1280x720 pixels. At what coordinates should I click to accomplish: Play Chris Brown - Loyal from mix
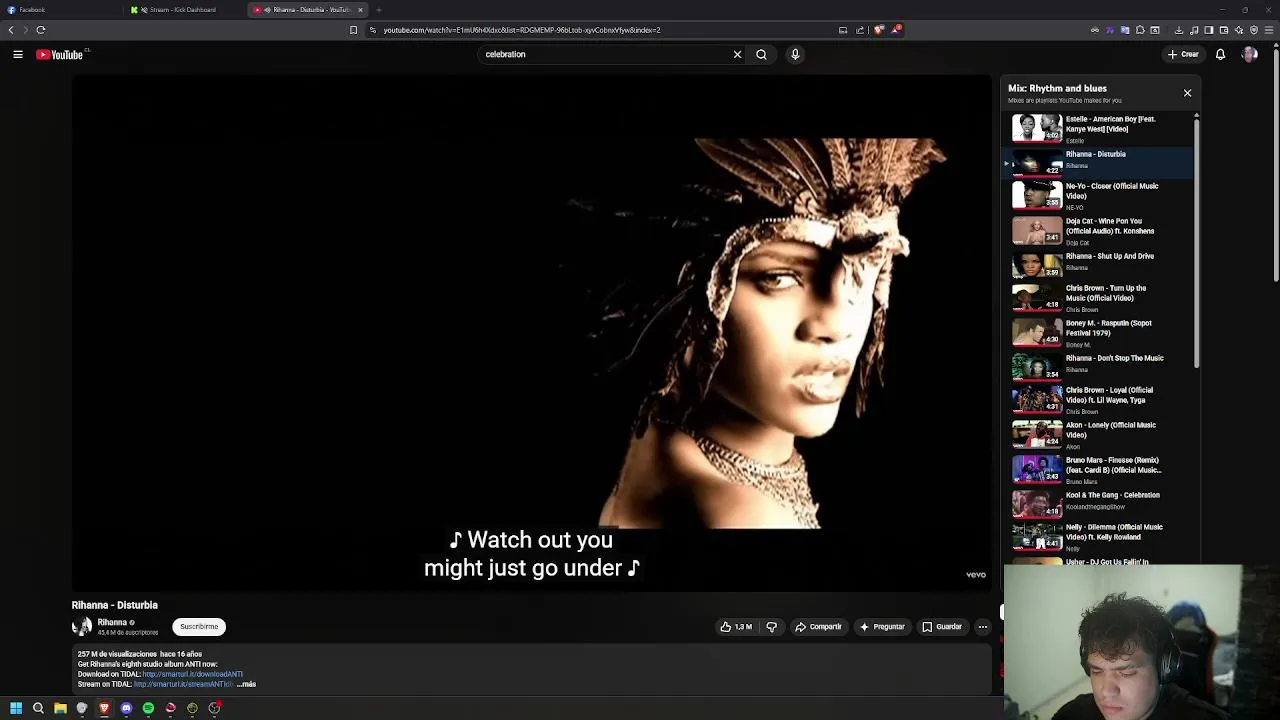click(1100, 400)
